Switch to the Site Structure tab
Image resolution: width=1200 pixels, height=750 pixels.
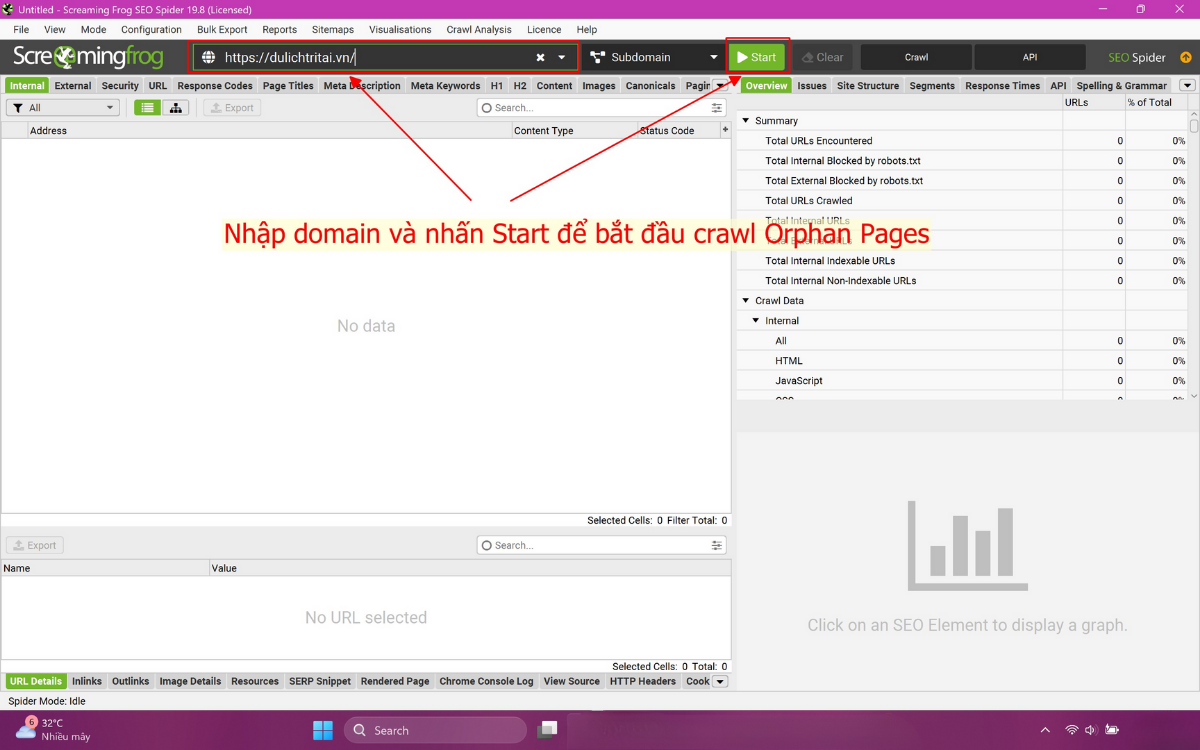click(867, 85)
